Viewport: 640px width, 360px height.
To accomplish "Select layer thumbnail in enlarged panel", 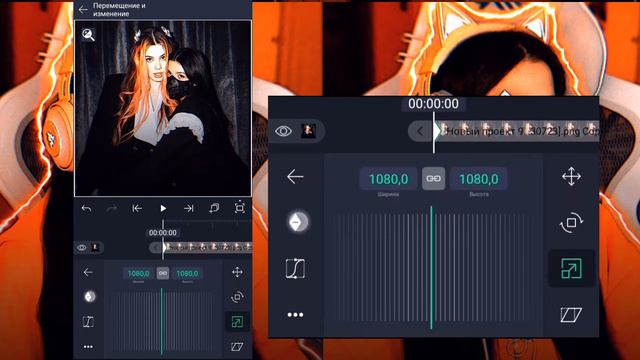I will pyautogui.click(x=309, y=131).
